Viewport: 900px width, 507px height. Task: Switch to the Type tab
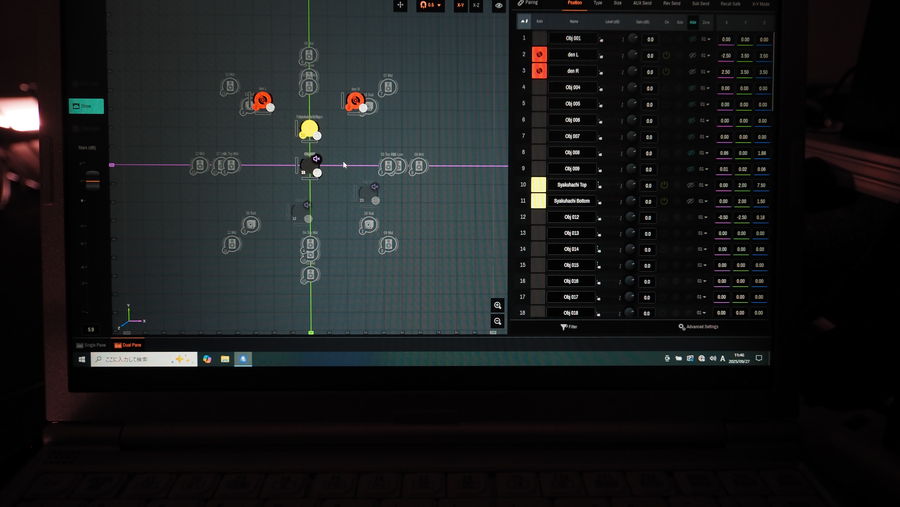[598, 4]
